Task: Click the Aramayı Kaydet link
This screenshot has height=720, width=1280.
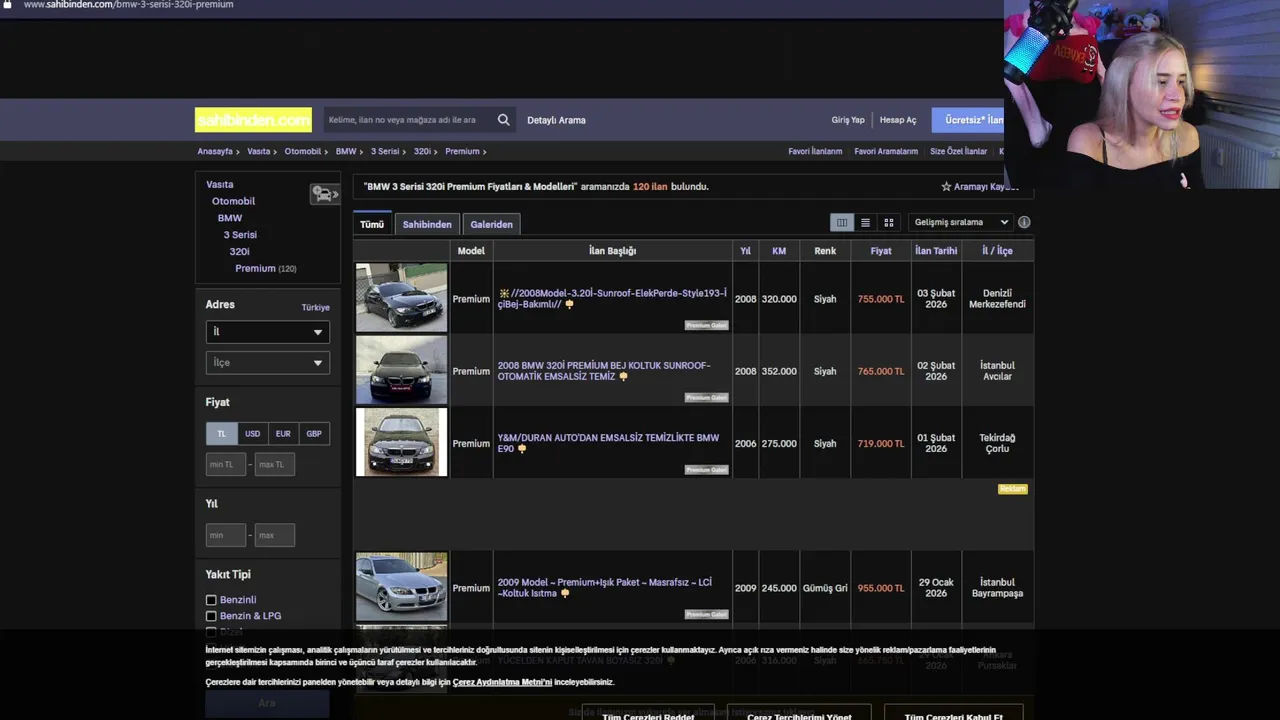Action: coord(985,187)
